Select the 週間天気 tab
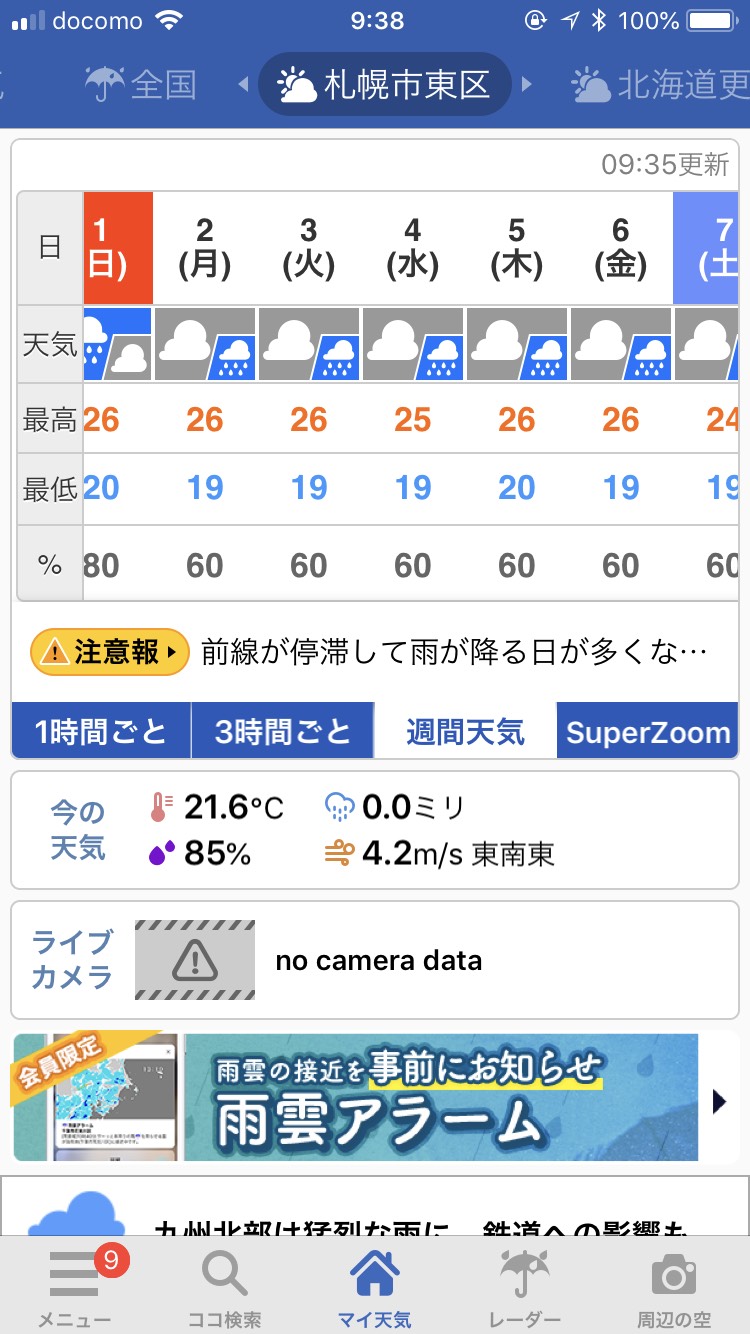The height and width of the screenshot is (1334, 750). [465, 732]
